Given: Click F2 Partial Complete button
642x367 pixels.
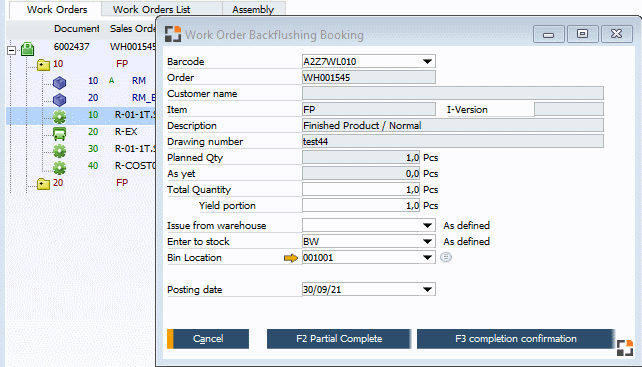Looking at the screenshot, I should coord(339,339).
